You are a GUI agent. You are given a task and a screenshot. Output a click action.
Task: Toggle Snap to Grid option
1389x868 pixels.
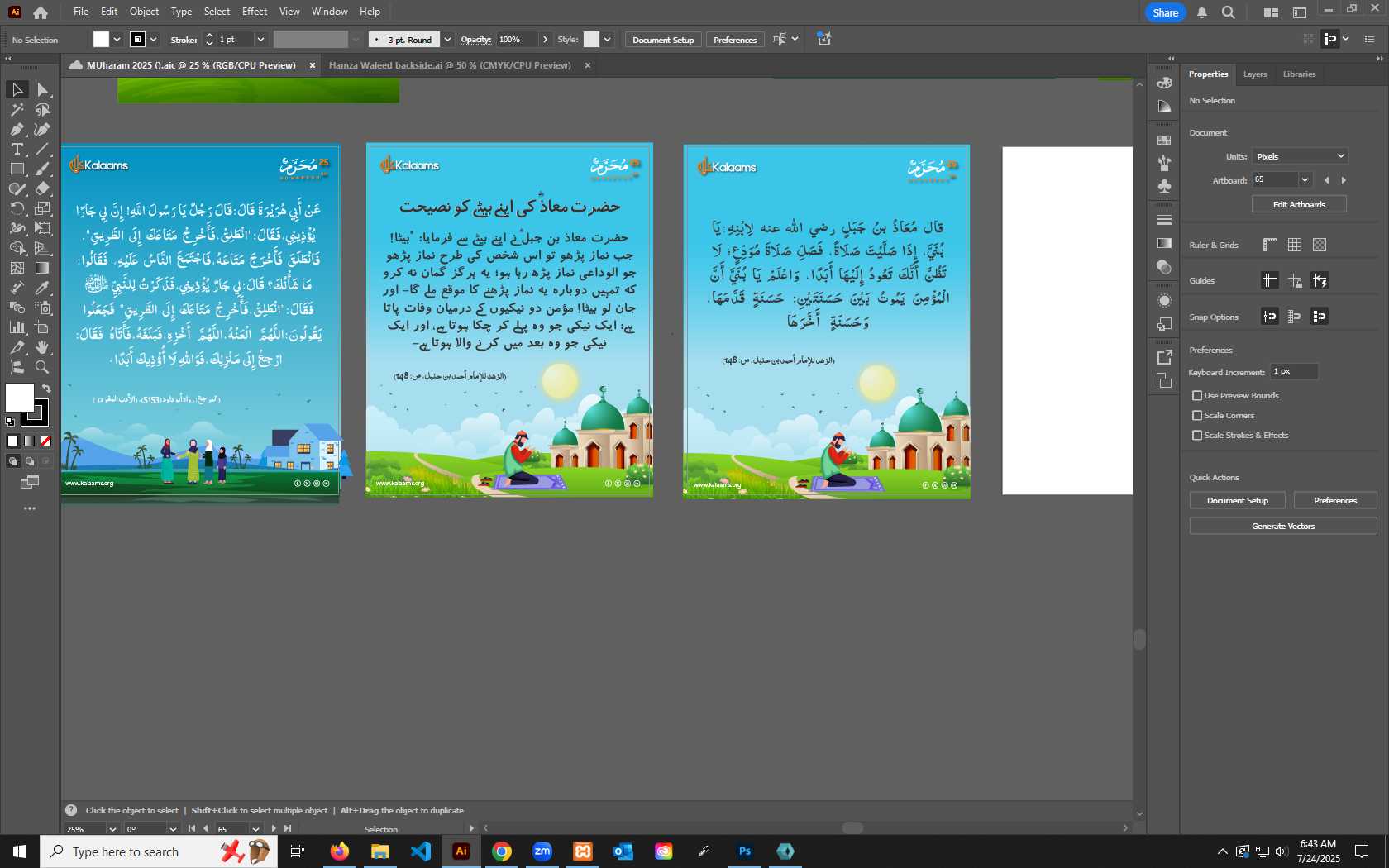click(1295, 316)
